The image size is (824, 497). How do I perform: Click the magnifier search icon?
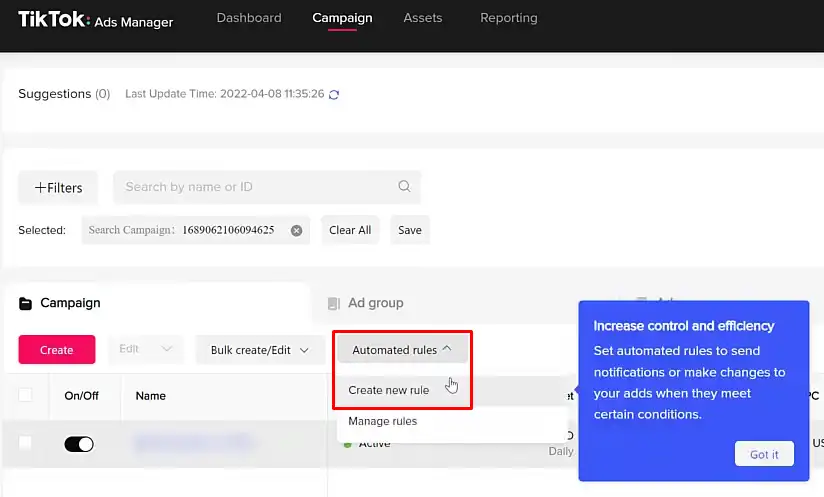click(404, 186)
